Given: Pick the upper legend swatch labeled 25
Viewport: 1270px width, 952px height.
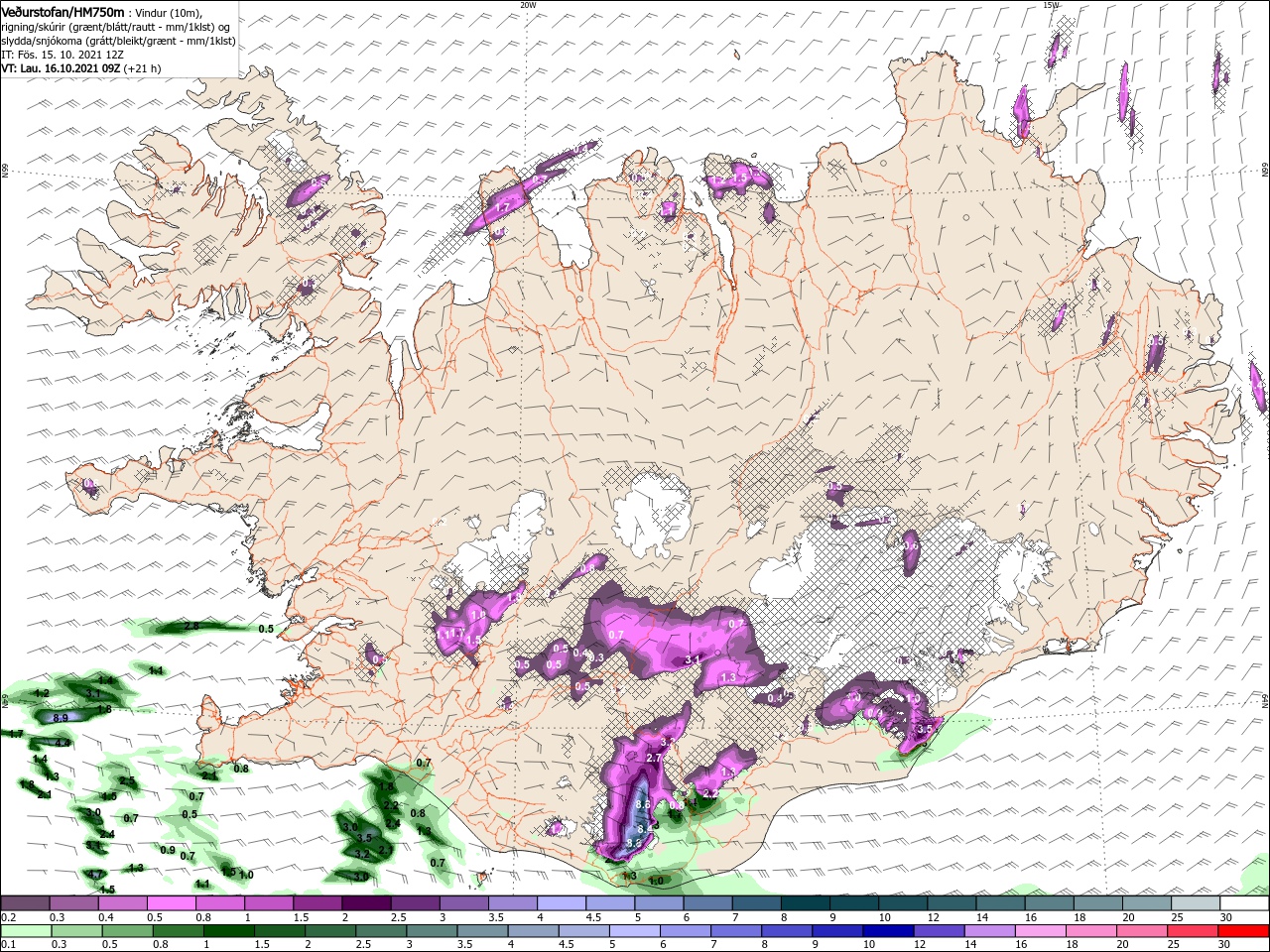Looking at the screenshot, I should coord(1196,903).
